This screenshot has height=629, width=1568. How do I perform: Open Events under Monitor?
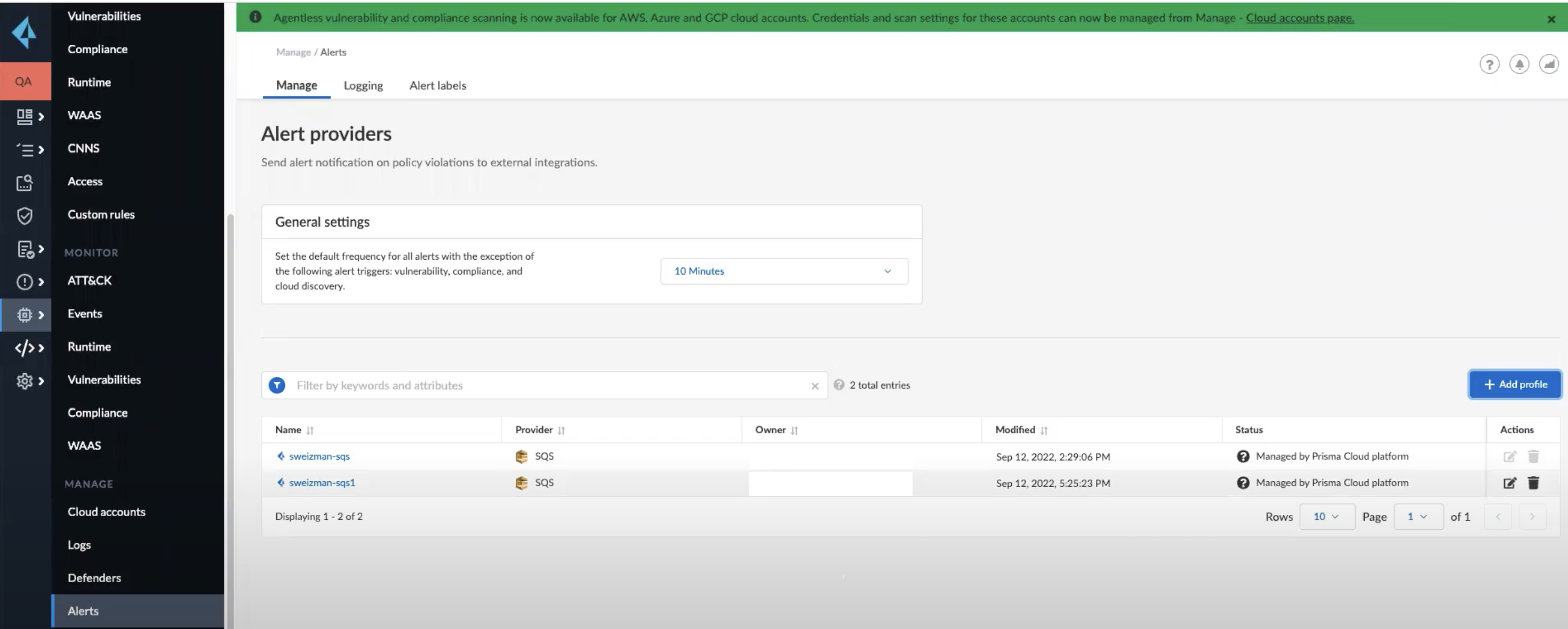pyautogui.click(x=85, y=313)
